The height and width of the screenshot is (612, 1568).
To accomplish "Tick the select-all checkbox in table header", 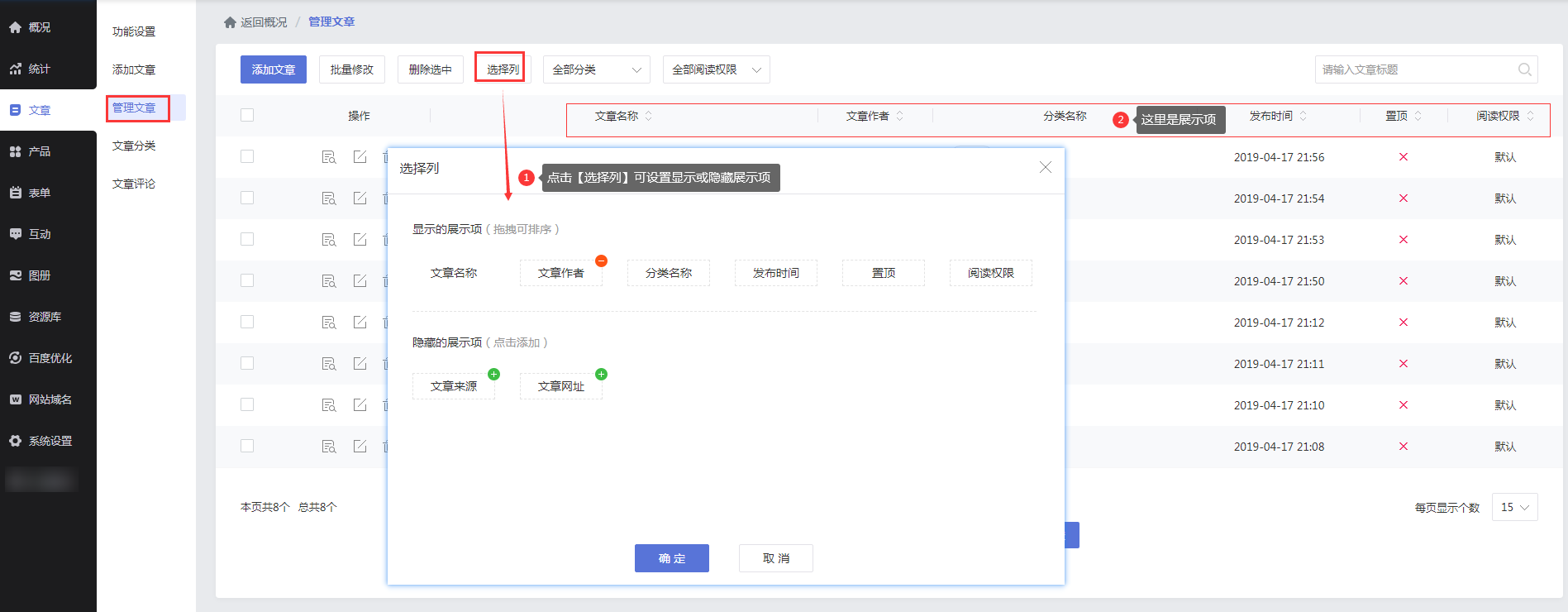I will coord(247,115).
